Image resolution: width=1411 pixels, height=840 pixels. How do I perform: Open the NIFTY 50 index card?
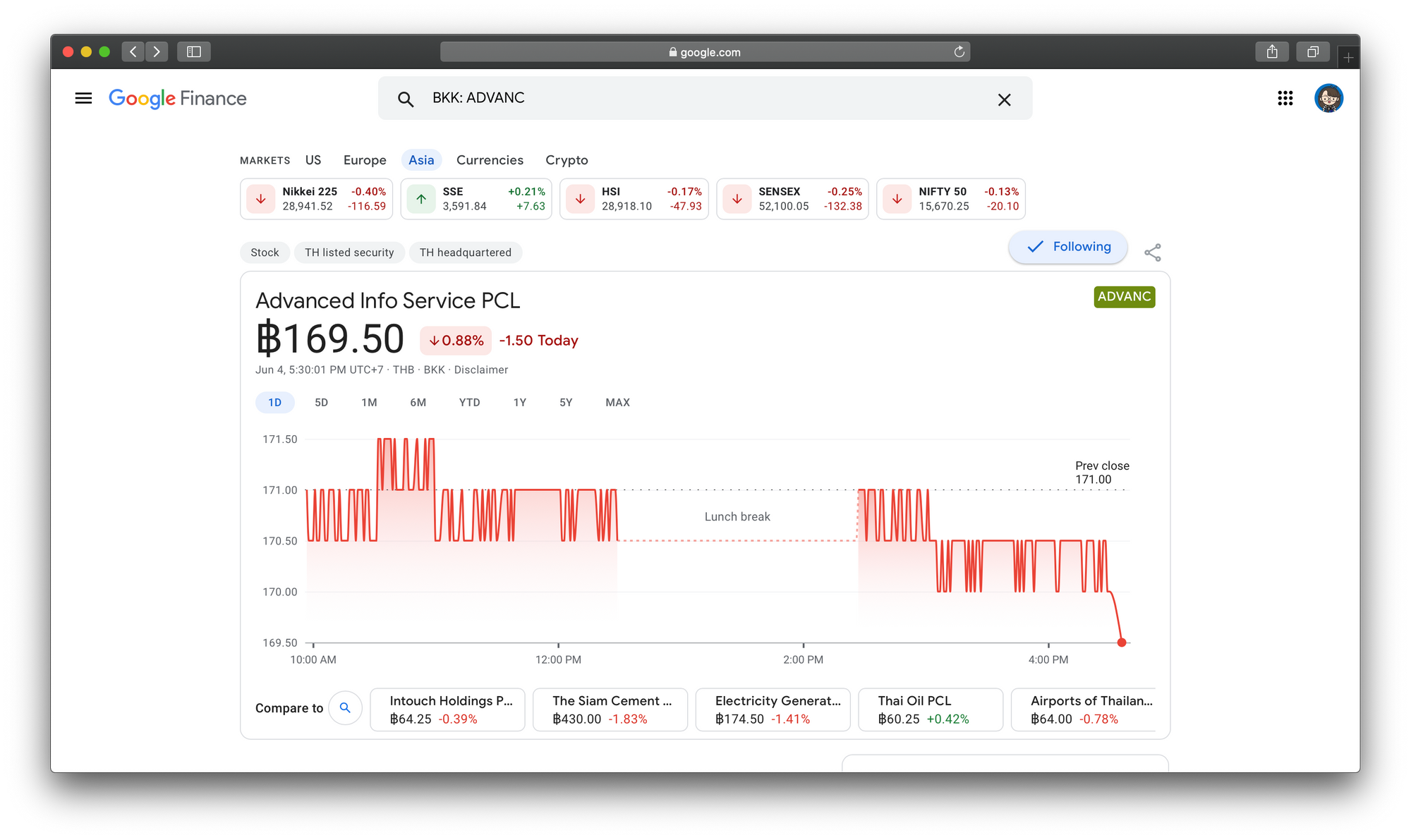[x=951, y=199]
